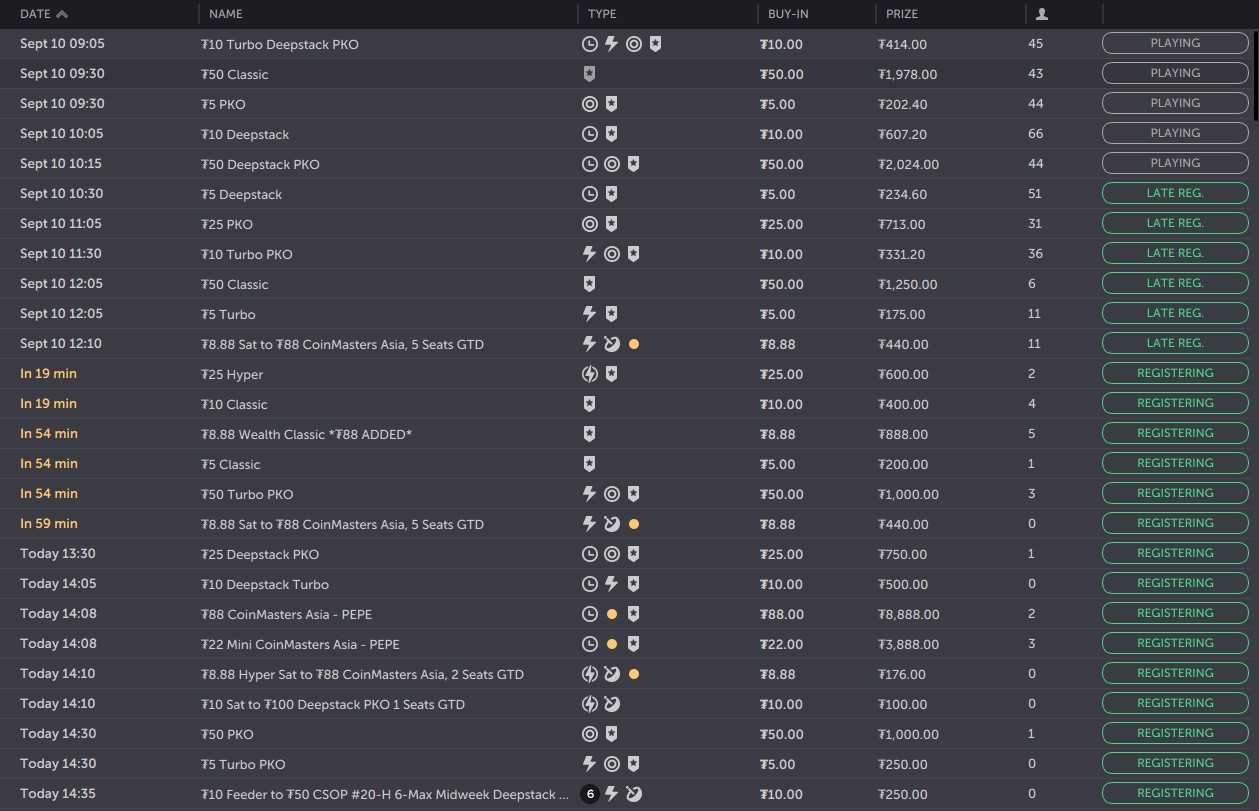Sort by the players icon column header
Screen dimensions: 1259x811
tap(1042, 14)
